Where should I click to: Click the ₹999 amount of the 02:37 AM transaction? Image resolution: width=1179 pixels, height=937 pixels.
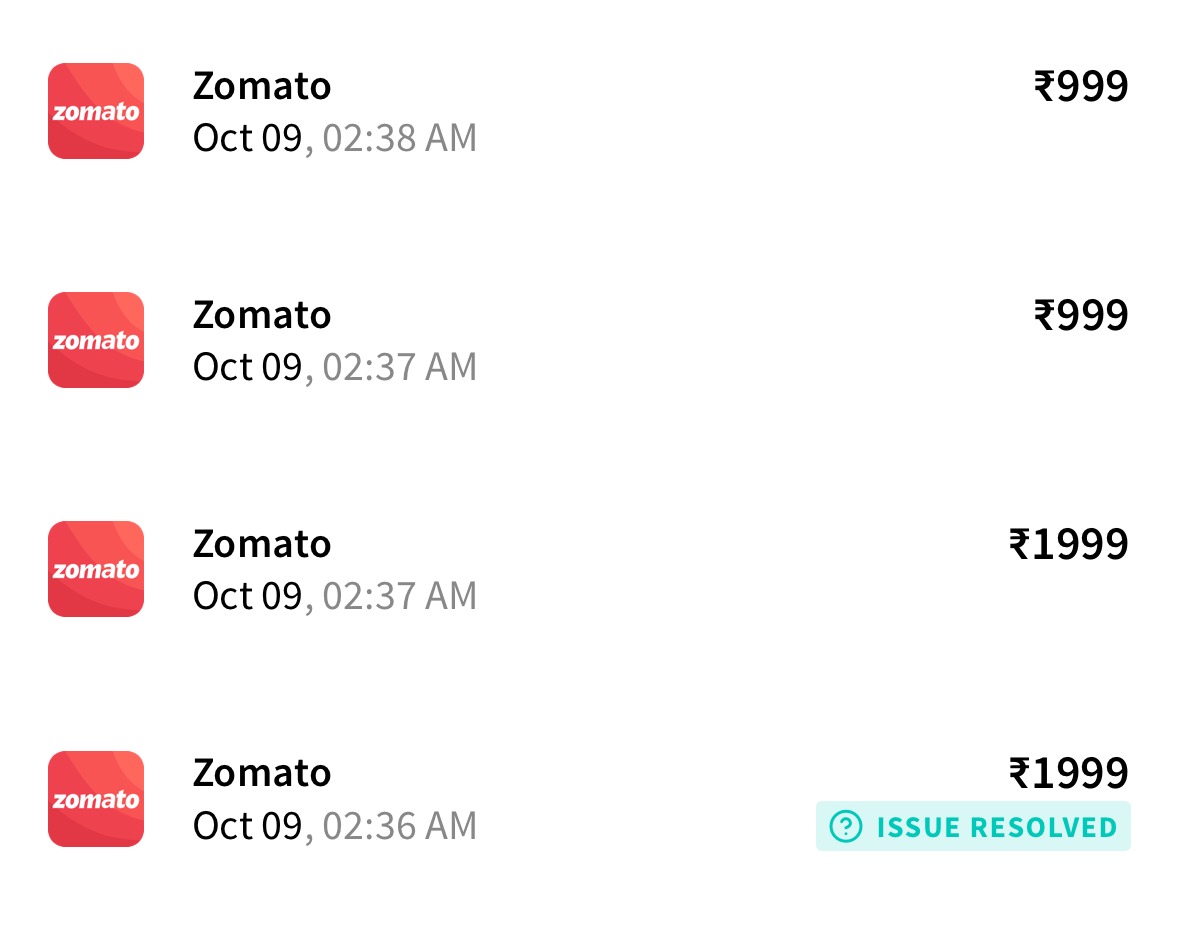coord(1081,315)
